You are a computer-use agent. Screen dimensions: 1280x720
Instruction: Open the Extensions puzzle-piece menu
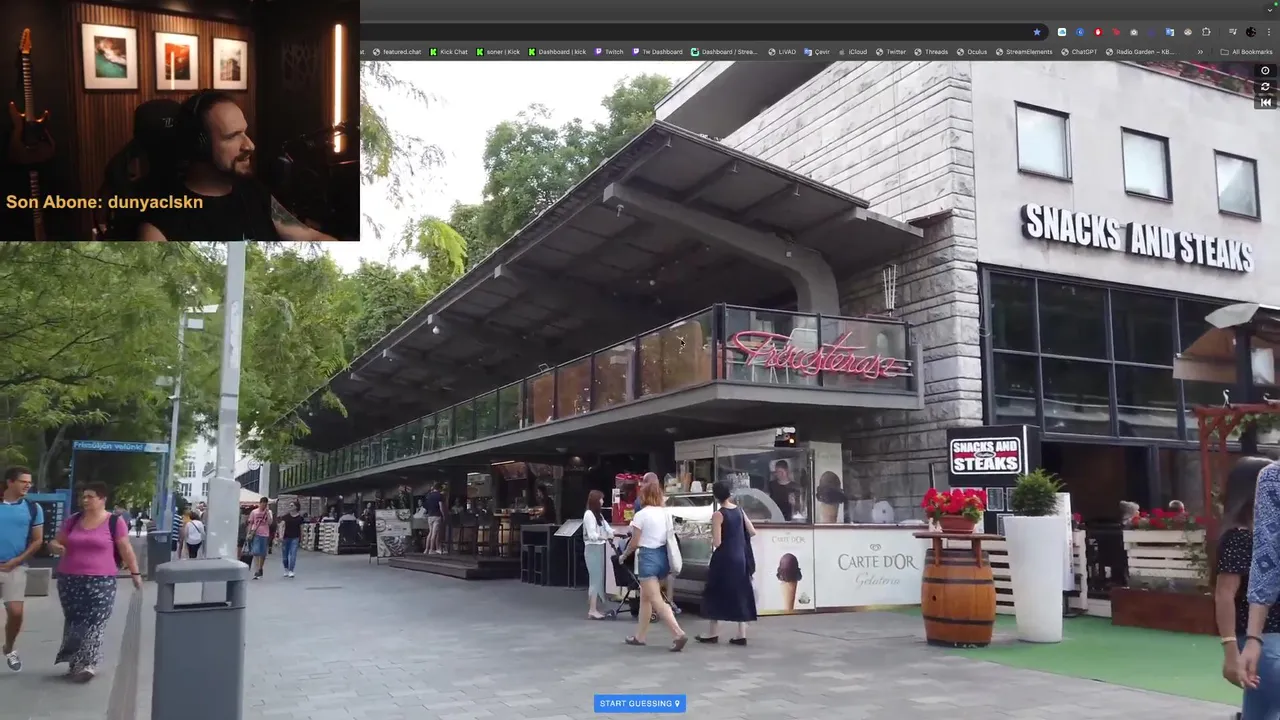click(x=1206, y=32)
